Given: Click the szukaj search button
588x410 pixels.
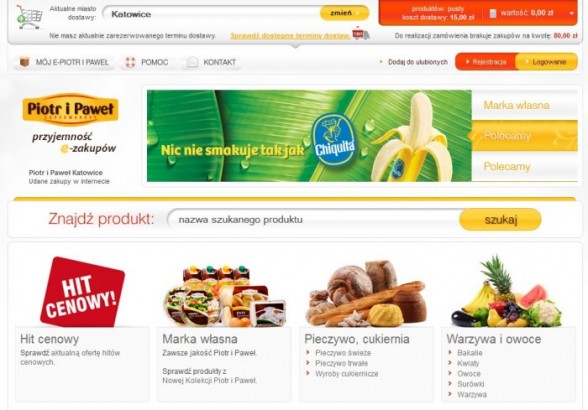Looking at the screenshot, I should point(500,219).
